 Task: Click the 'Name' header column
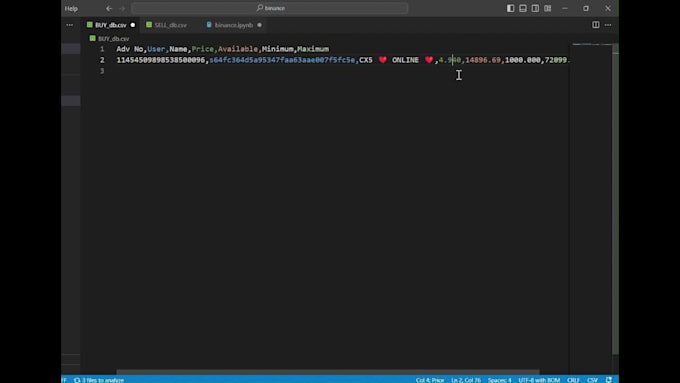[x=178, y=49]
